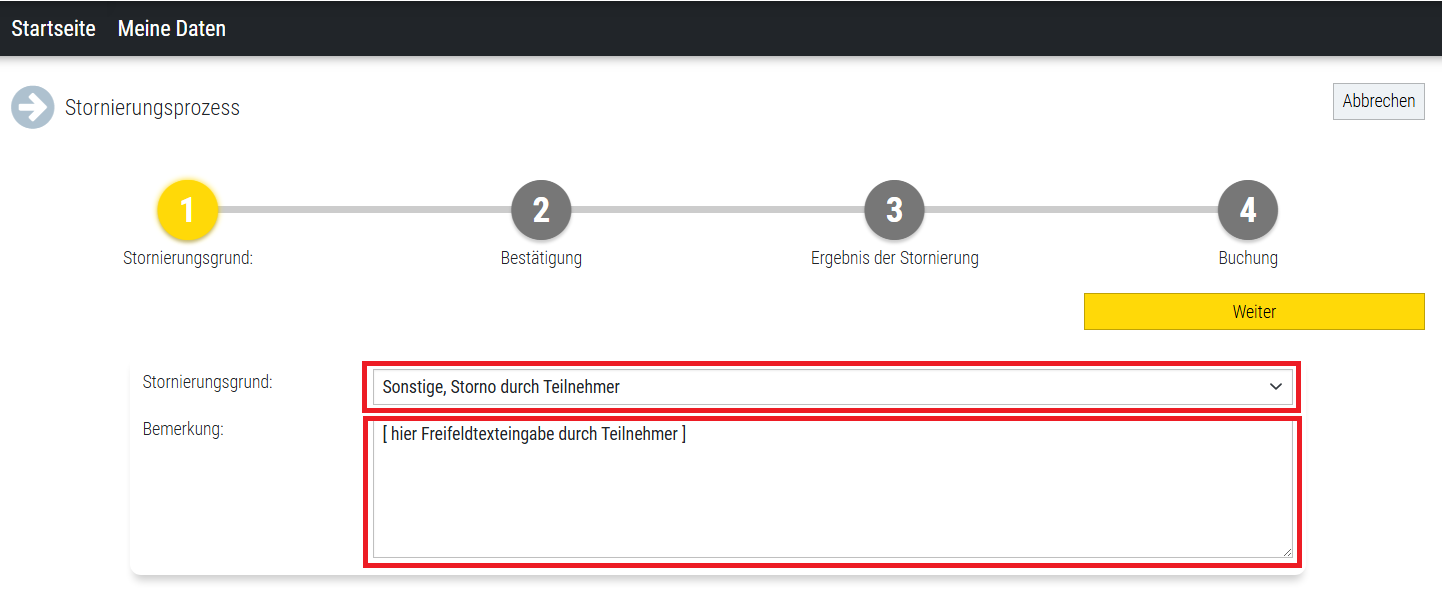Click the step 2 circle
Viewport: 1442px width, 611px height.
[541, 210]
